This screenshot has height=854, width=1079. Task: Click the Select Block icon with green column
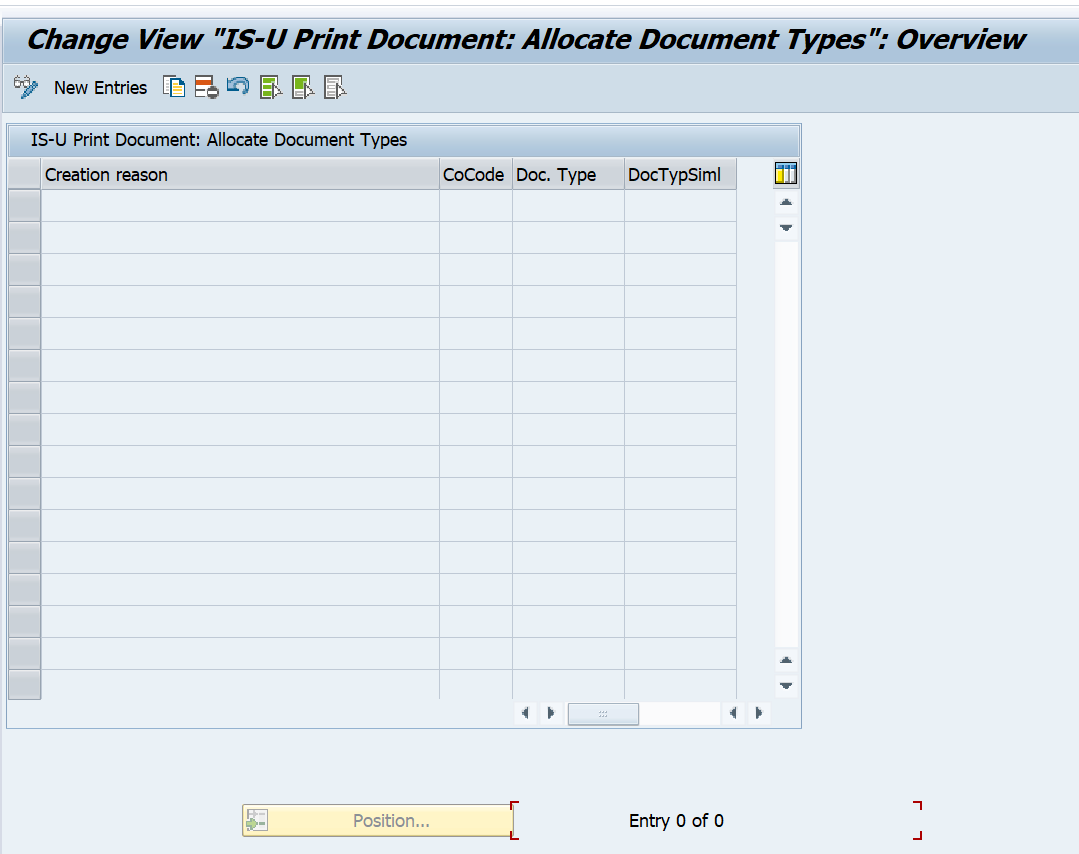pos(303,87)
